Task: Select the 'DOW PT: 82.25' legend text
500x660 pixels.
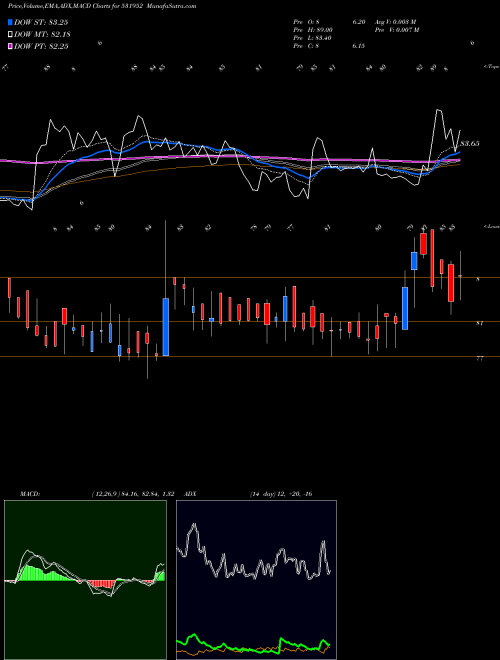Action: click(41, 46)
